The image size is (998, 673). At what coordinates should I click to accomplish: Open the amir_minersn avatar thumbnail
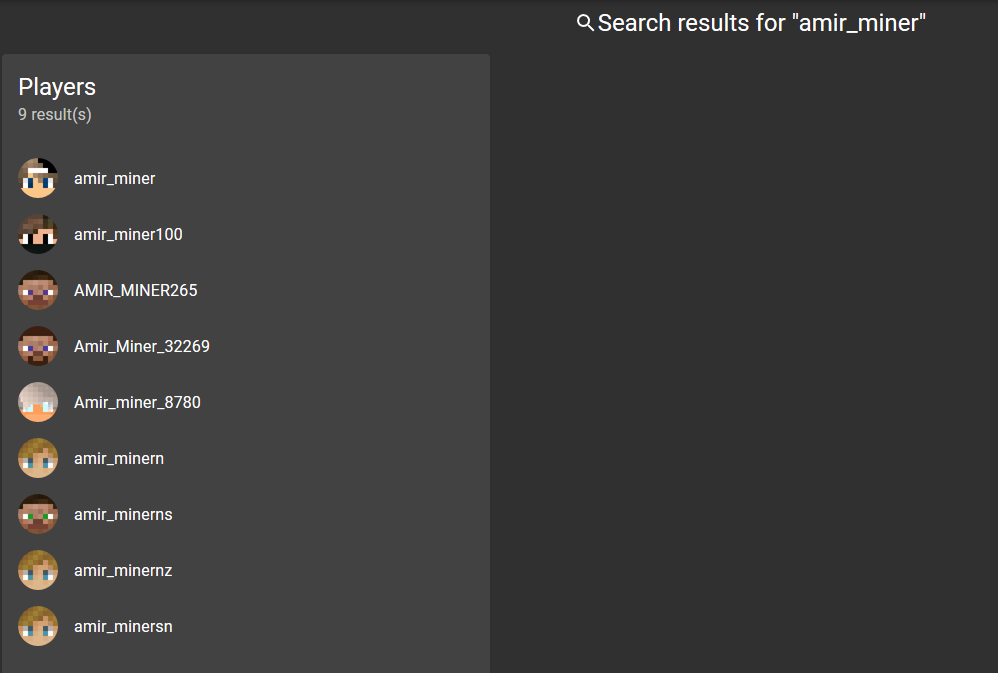click(x=38, y=627)
